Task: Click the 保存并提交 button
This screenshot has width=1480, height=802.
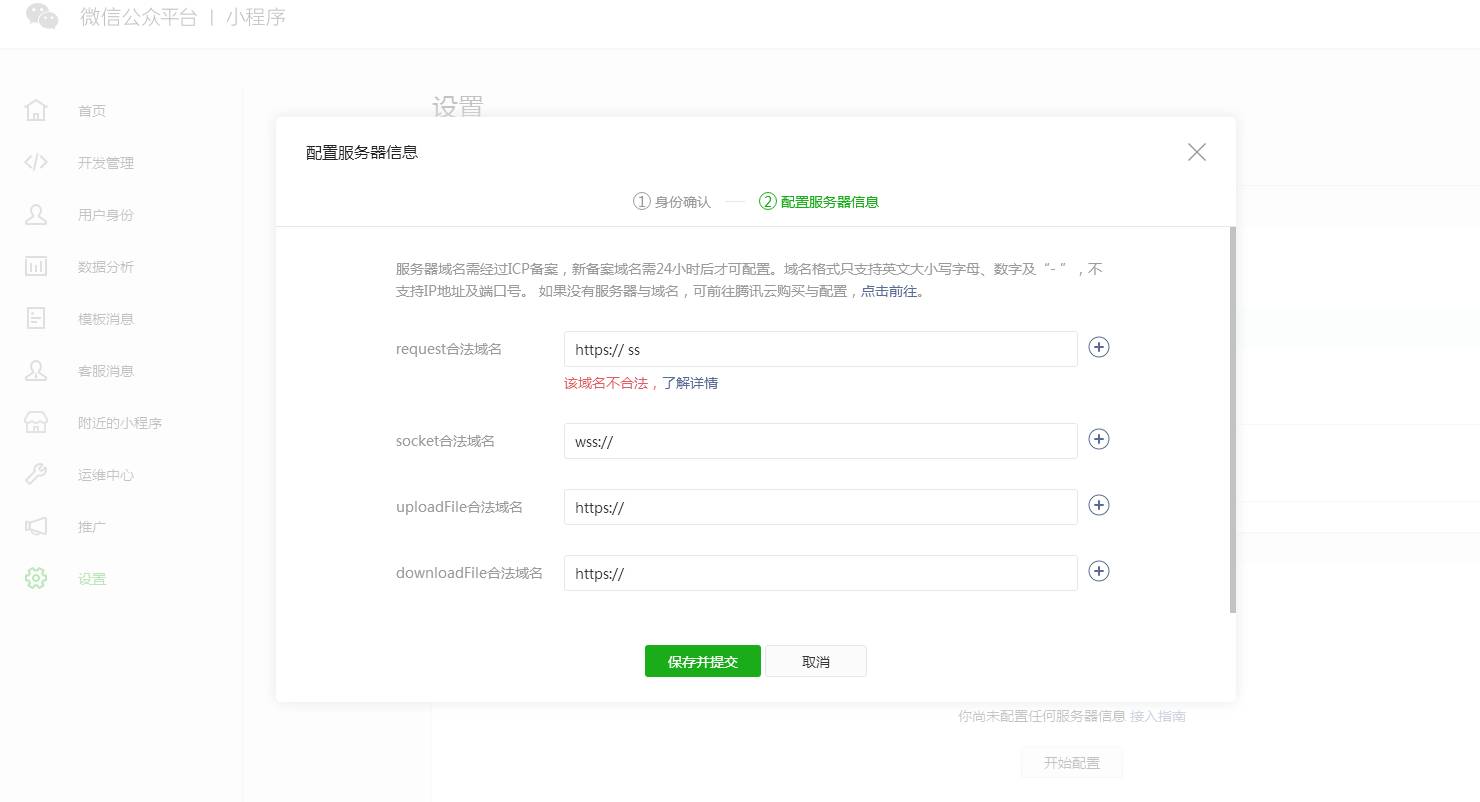Action: [x=702, y=661]
